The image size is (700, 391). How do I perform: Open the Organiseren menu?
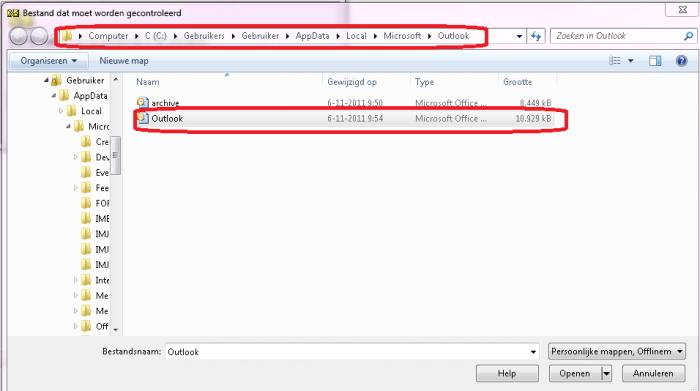click(48, 61)
